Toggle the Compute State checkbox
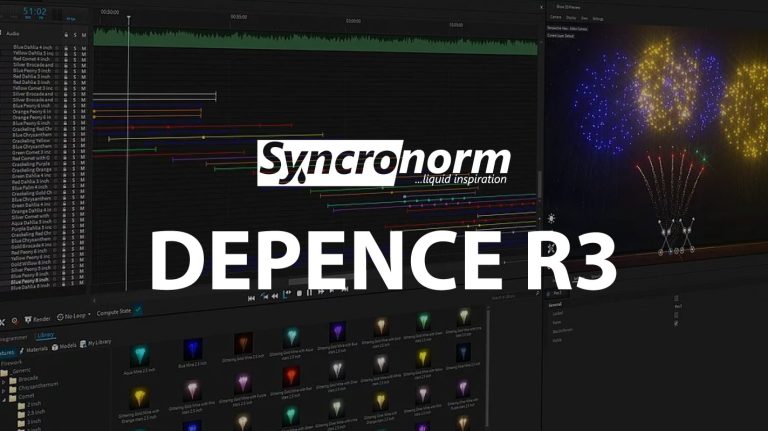The width and height of the screenshot is (768, 431). (x=138, y=312)
